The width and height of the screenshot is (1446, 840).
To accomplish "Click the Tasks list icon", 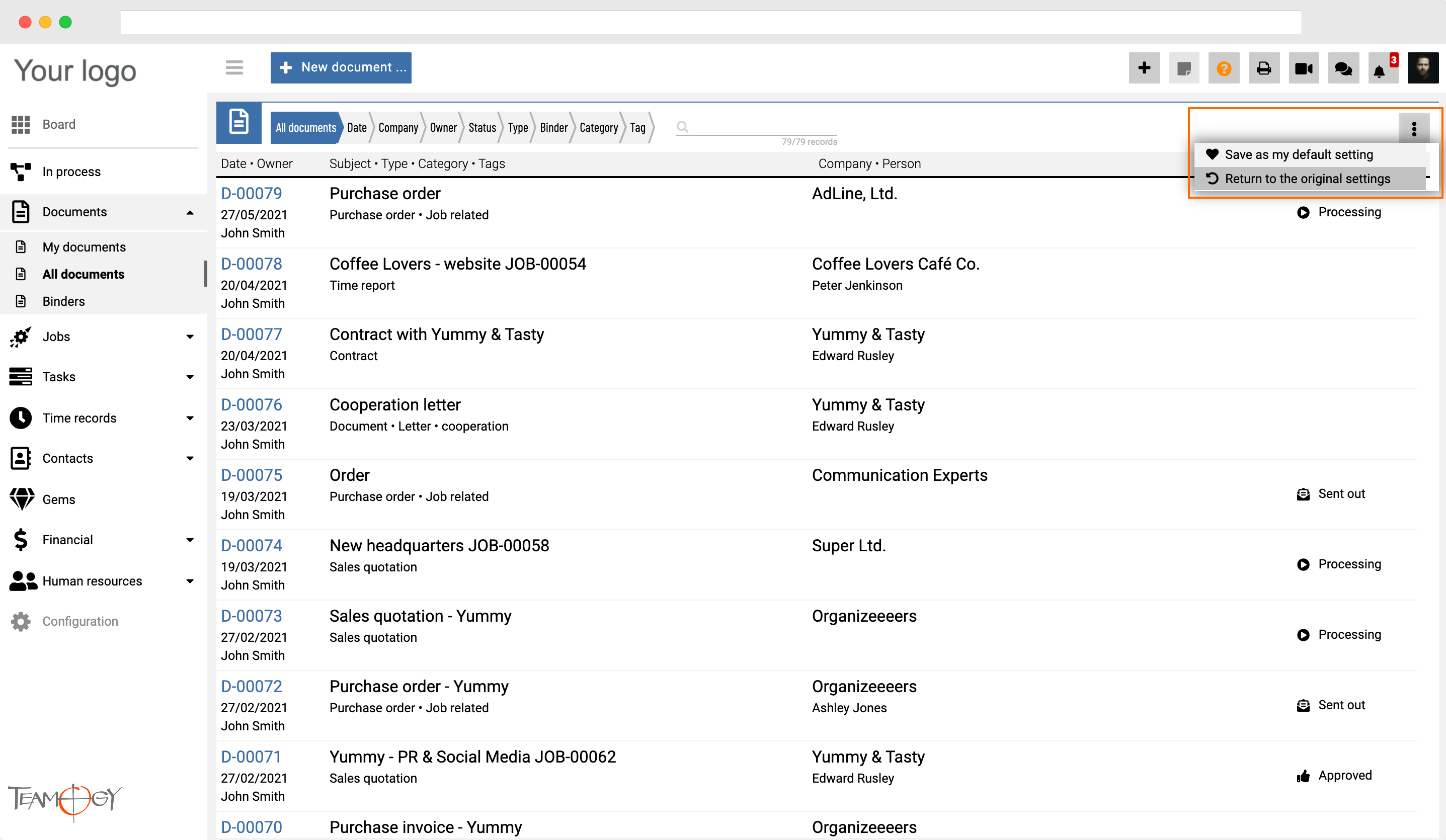I will (21, 377).
